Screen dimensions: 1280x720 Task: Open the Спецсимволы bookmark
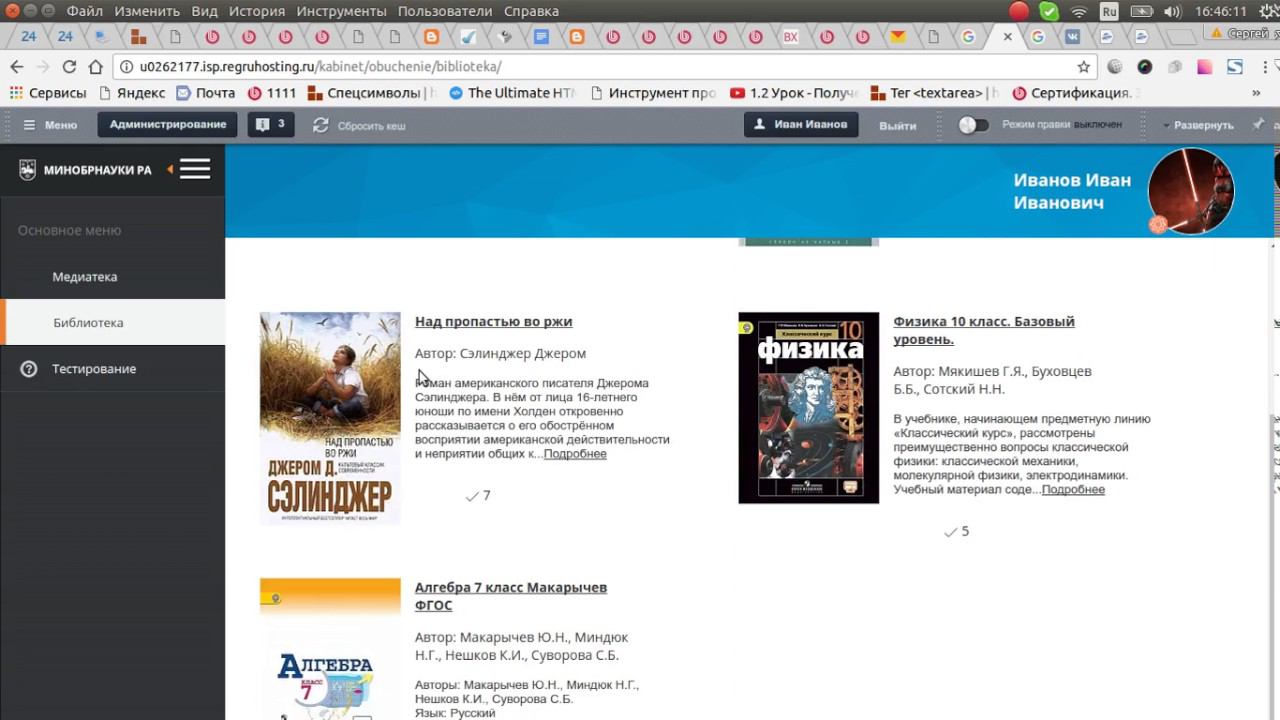(x=372, y=93)
